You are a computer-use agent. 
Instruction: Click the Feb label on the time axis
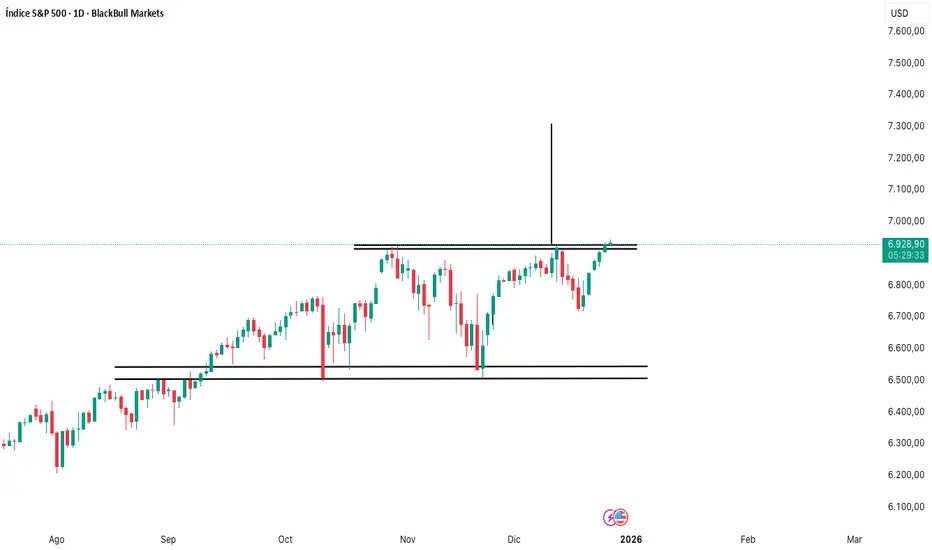[748, 539]
